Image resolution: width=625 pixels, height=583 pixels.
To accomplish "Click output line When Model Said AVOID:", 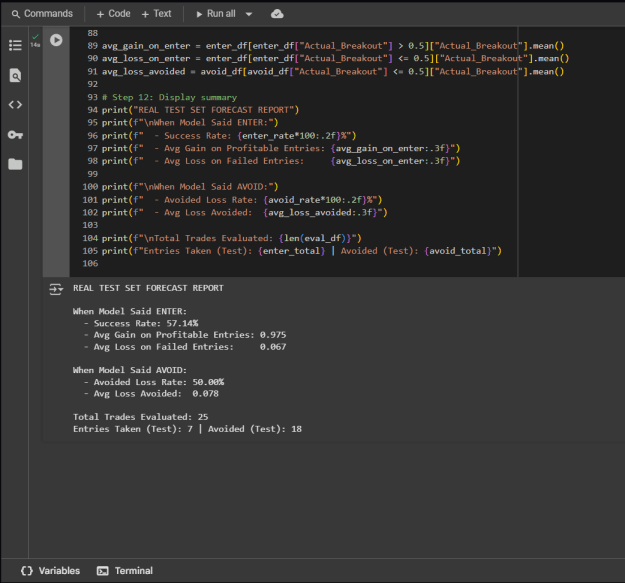I will tap(130, 370).
